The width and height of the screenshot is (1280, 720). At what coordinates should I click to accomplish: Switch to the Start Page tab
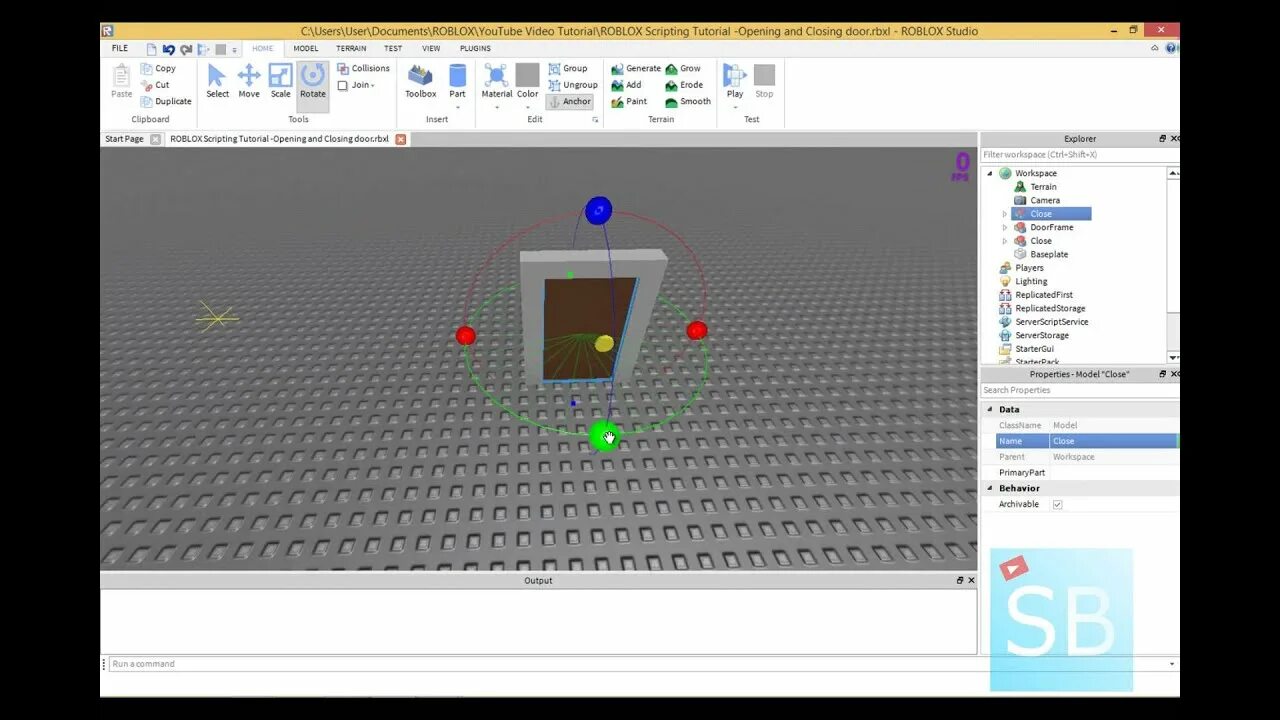coord(124,139)
